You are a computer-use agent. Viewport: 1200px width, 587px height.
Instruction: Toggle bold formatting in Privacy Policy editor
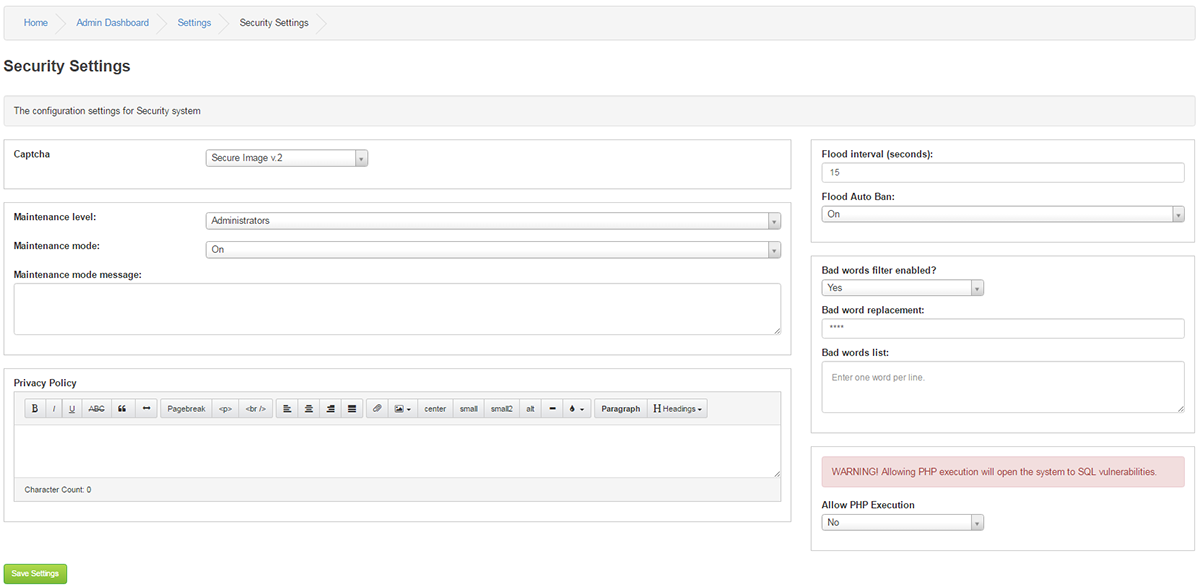[34, 408]
